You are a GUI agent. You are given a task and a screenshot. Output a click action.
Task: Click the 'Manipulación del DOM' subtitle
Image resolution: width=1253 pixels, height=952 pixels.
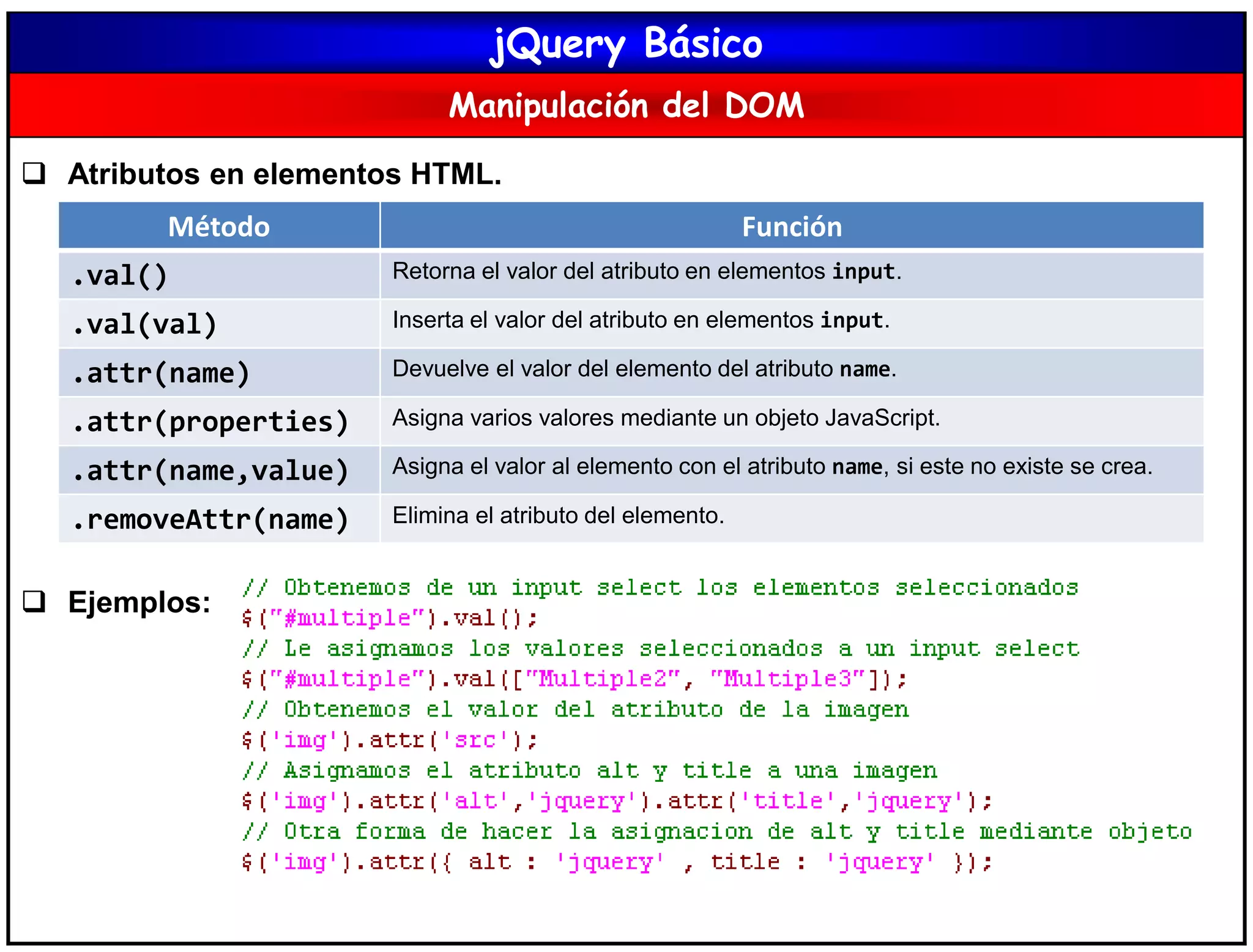[x=626, y=105]
